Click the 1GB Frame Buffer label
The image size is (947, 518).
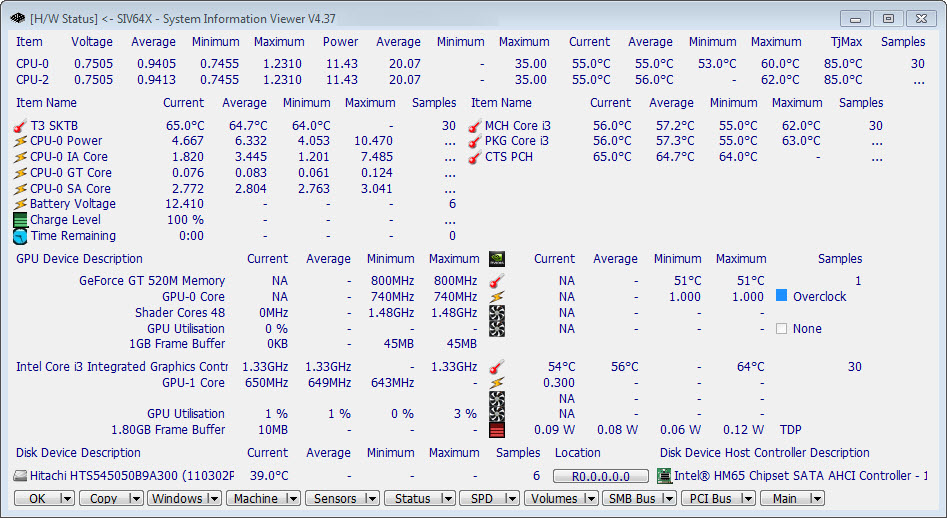[x=177, y=344]
